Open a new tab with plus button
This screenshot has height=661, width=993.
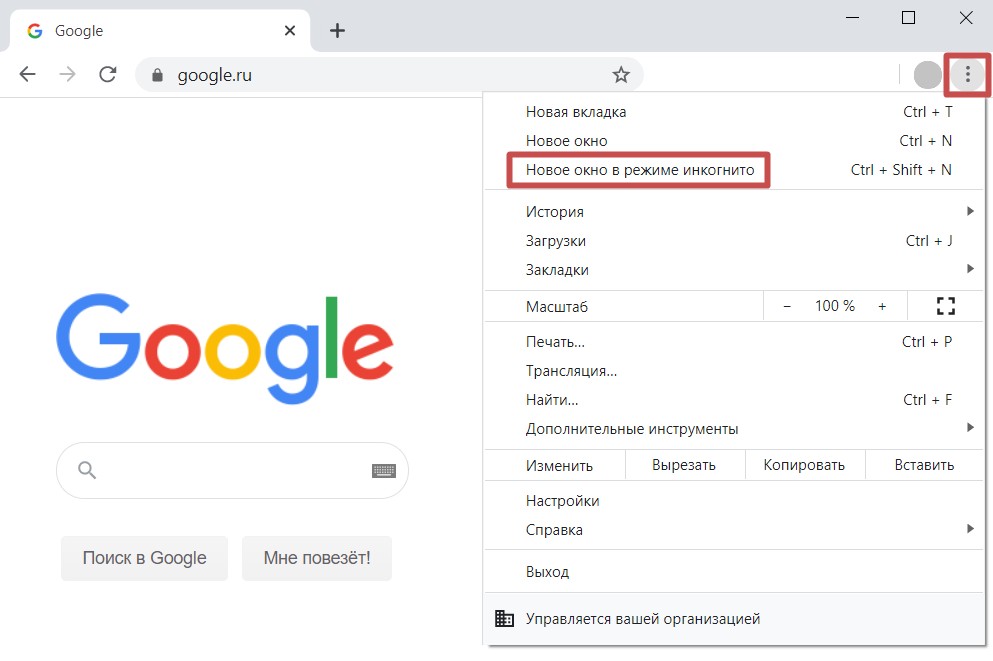point(337,31)
